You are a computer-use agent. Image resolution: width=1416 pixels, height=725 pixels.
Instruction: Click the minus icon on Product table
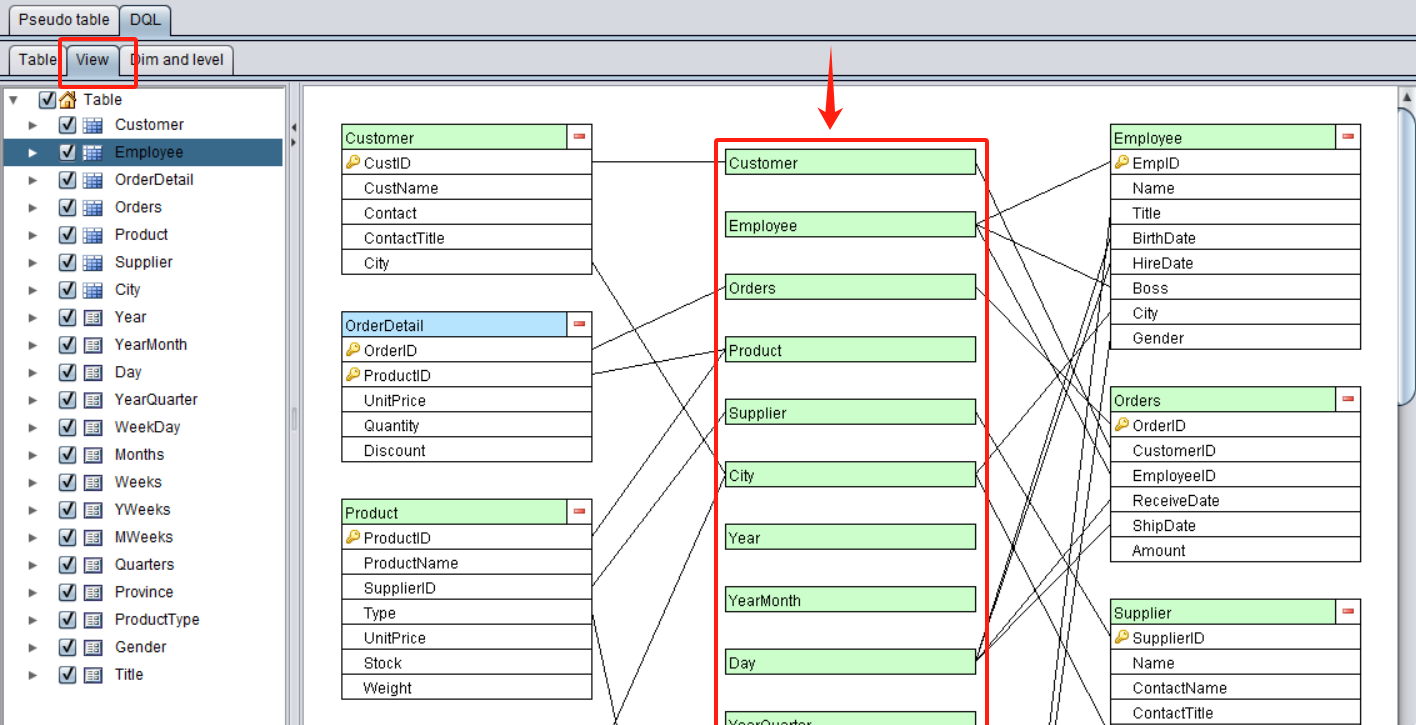579,512
